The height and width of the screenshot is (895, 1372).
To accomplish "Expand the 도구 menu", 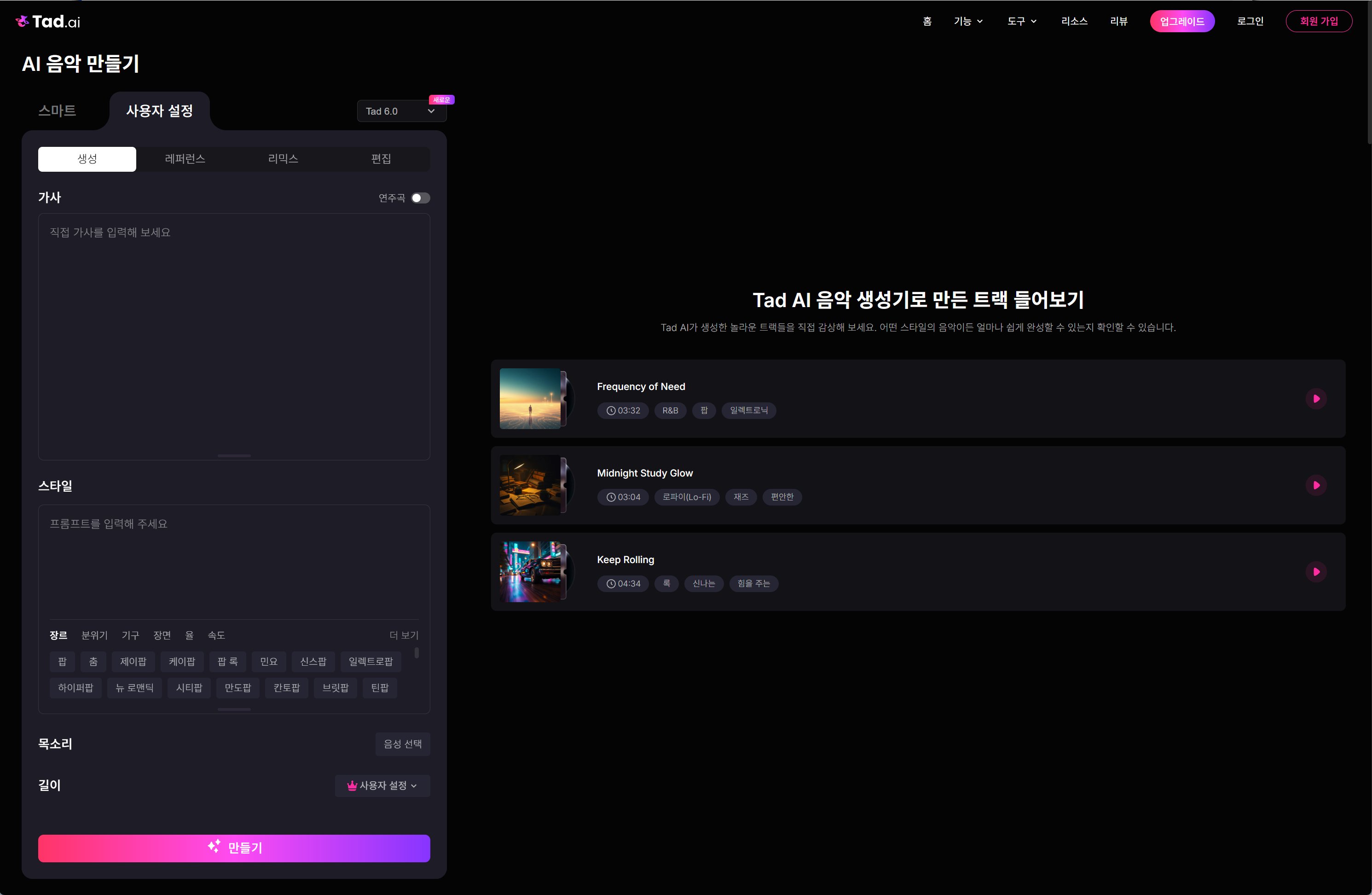I will 1021,21.
